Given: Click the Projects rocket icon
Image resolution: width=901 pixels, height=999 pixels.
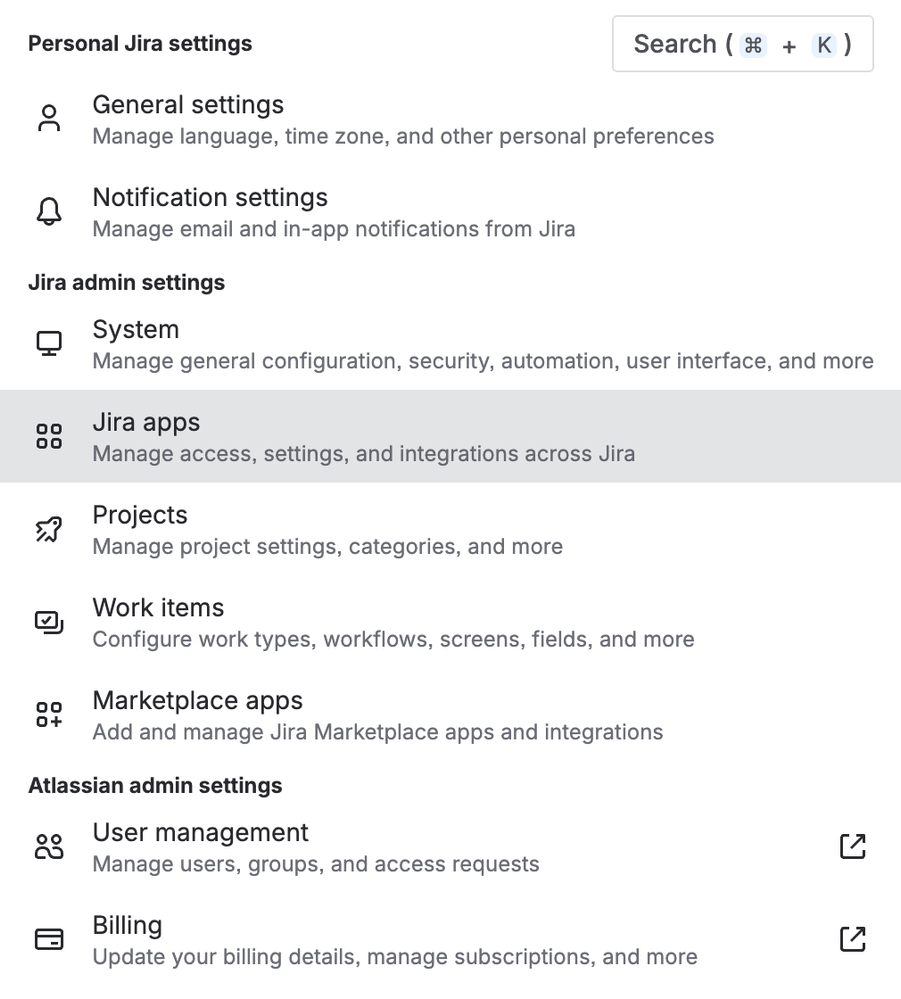Looking at the screenshot, I should (x=48, y=528).
